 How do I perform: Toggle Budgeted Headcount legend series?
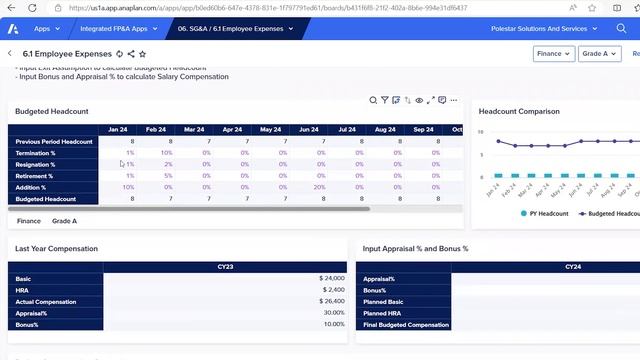coord(609,213)
